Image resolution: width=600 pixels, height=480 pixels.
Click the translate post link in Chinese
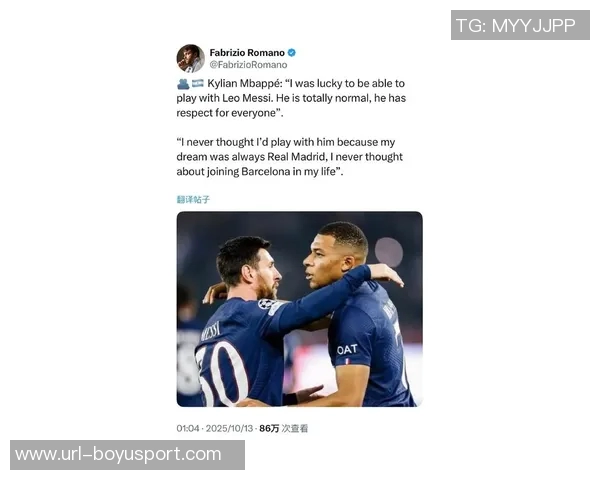point(193,199)
